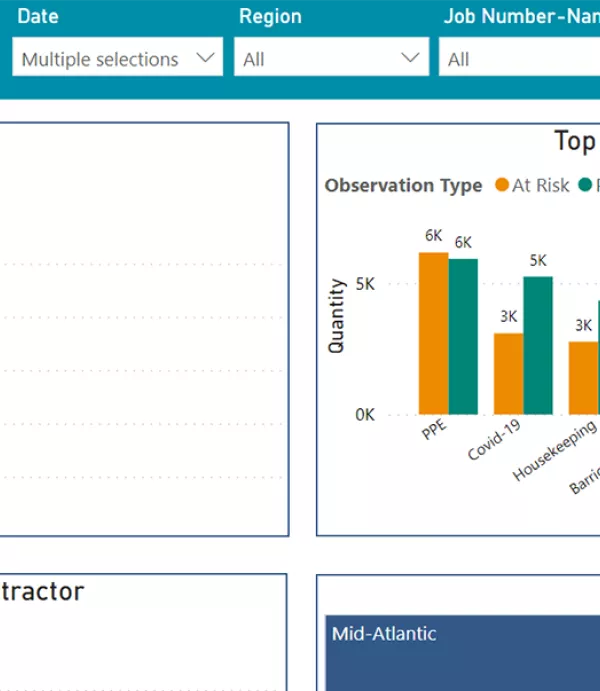Click the Multiple selections text in Date

point(100,59)
